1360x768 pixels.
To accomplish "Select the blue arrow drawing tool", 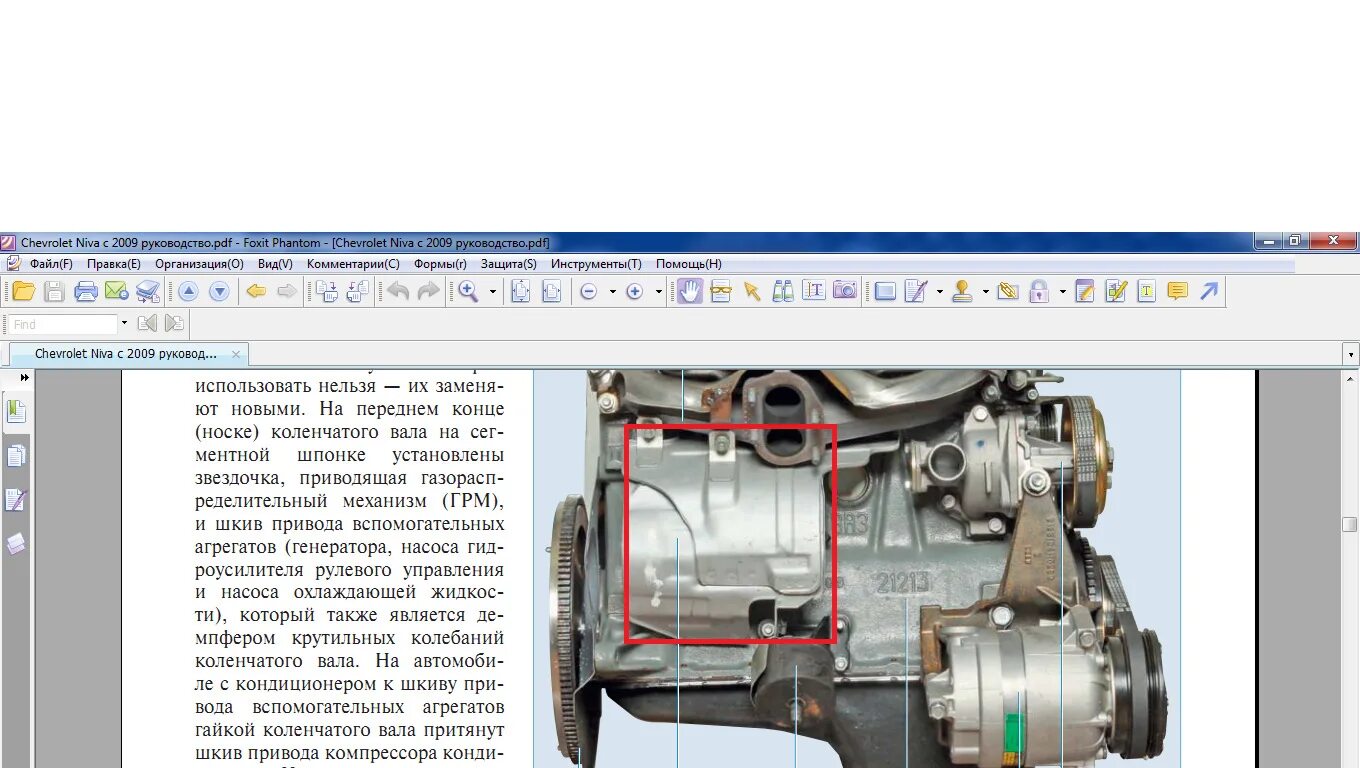I will 1209,291.
